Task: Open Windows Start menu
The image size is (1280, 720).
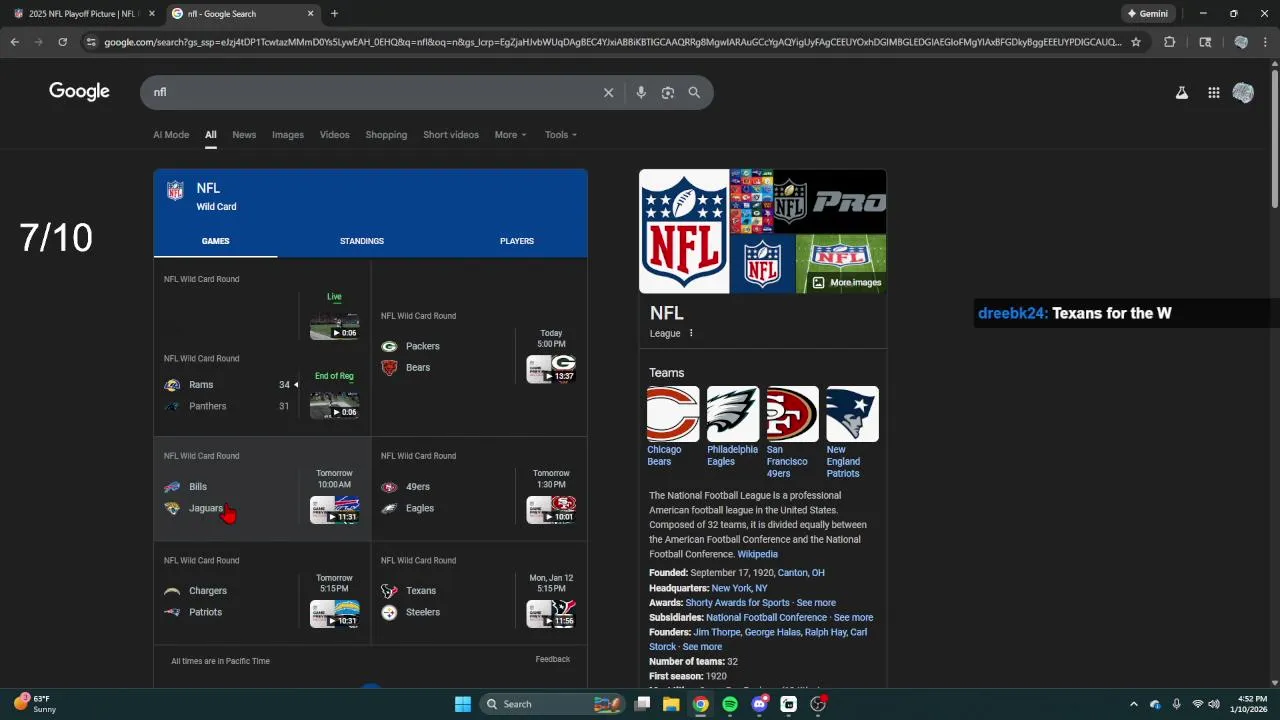Action: pos(463,704)
